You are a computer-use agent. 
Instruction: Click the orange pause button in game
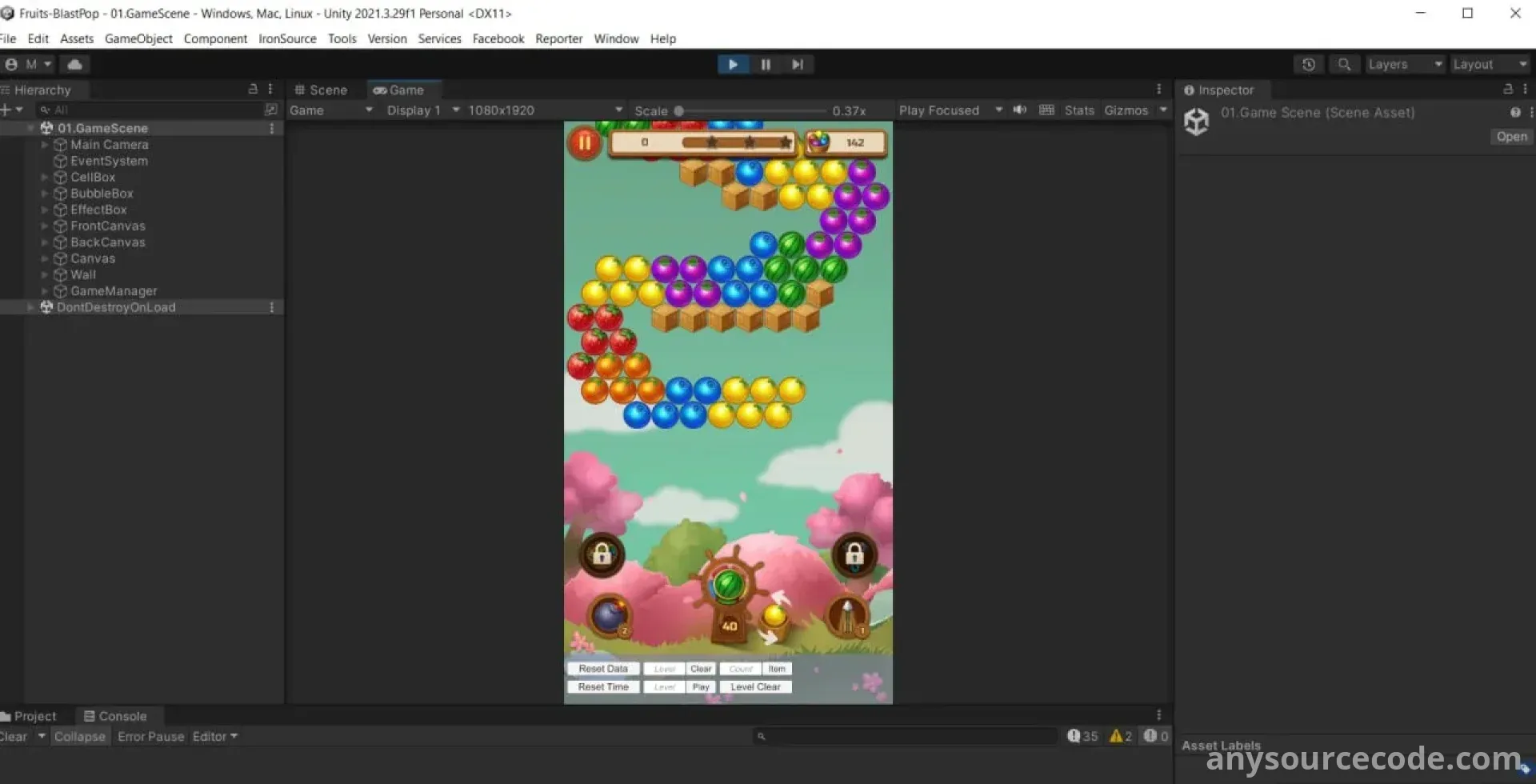click(x=585, y=143)
